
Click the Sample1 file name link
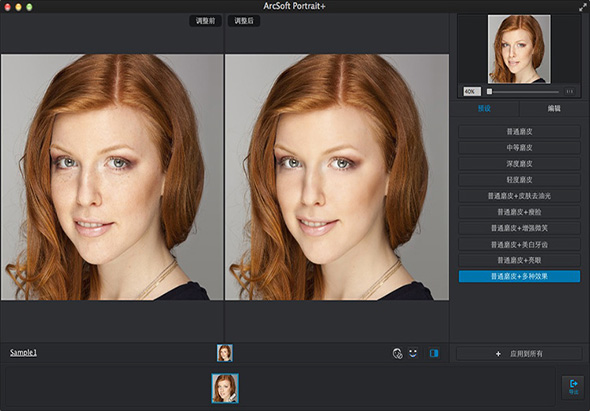(x=23, y=353)
